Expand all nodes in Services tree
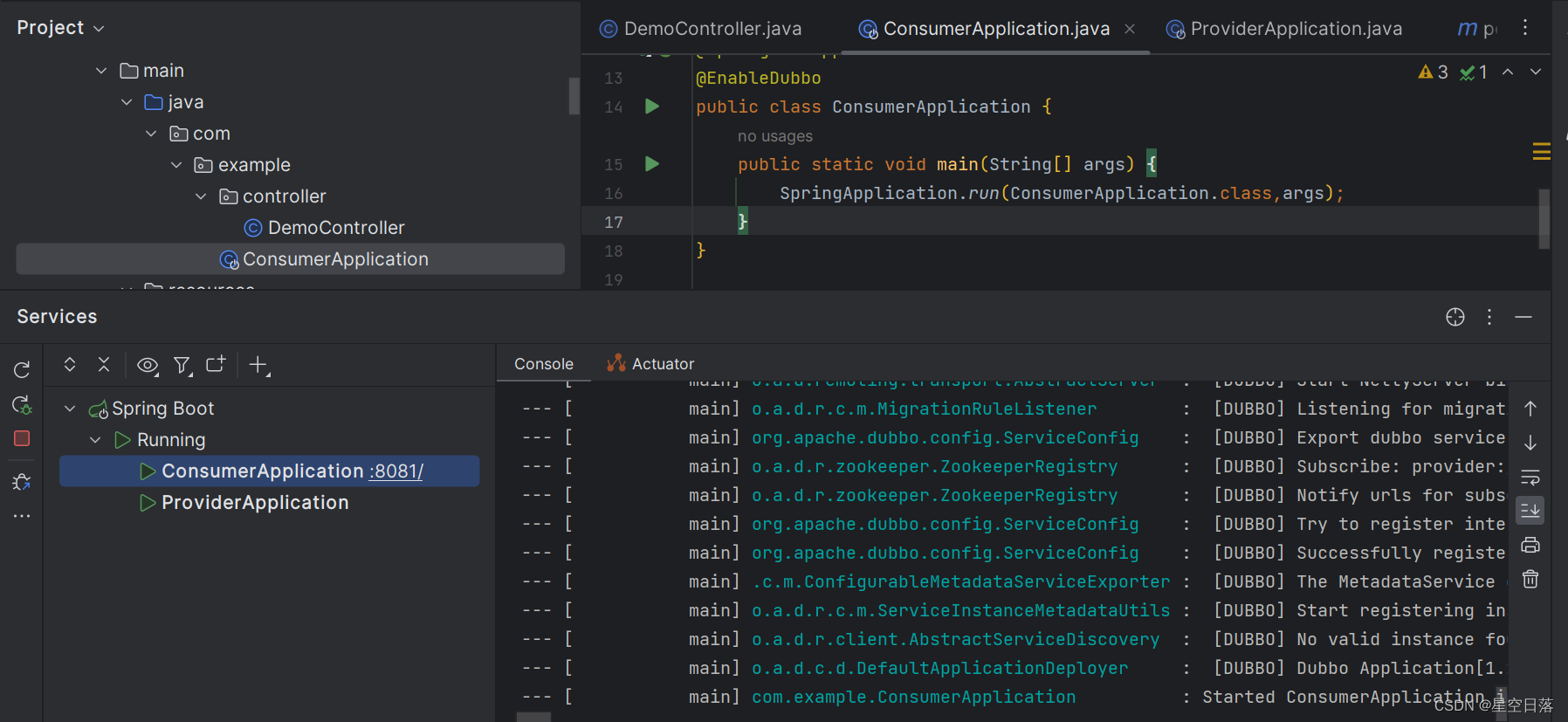The image size is (1568, 722). click(x=70, y=365)
